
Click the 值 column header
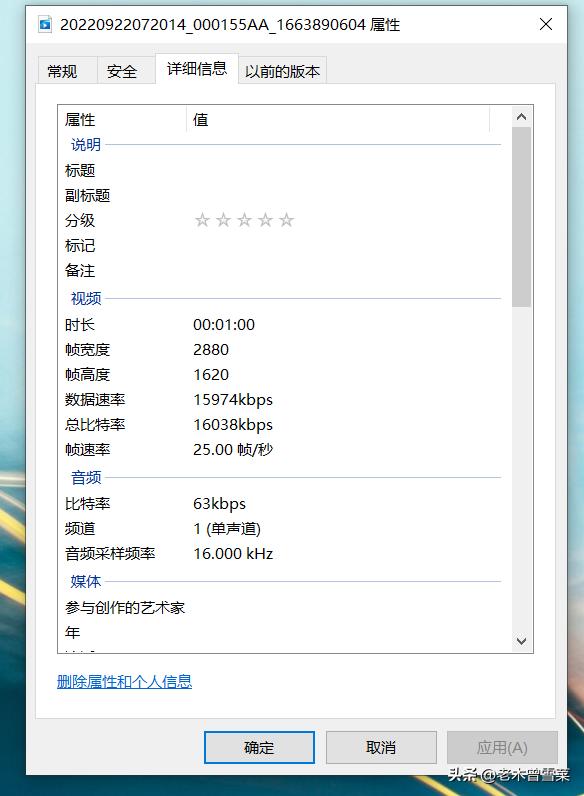coord(338,120)
